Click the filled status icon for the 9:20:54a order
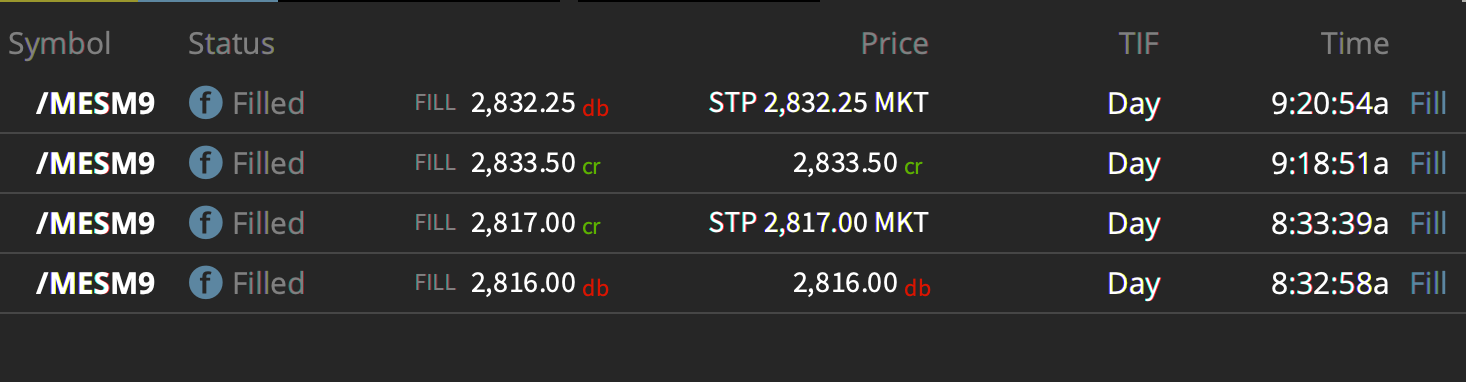Screen dimensions: 1466x382 205,103
